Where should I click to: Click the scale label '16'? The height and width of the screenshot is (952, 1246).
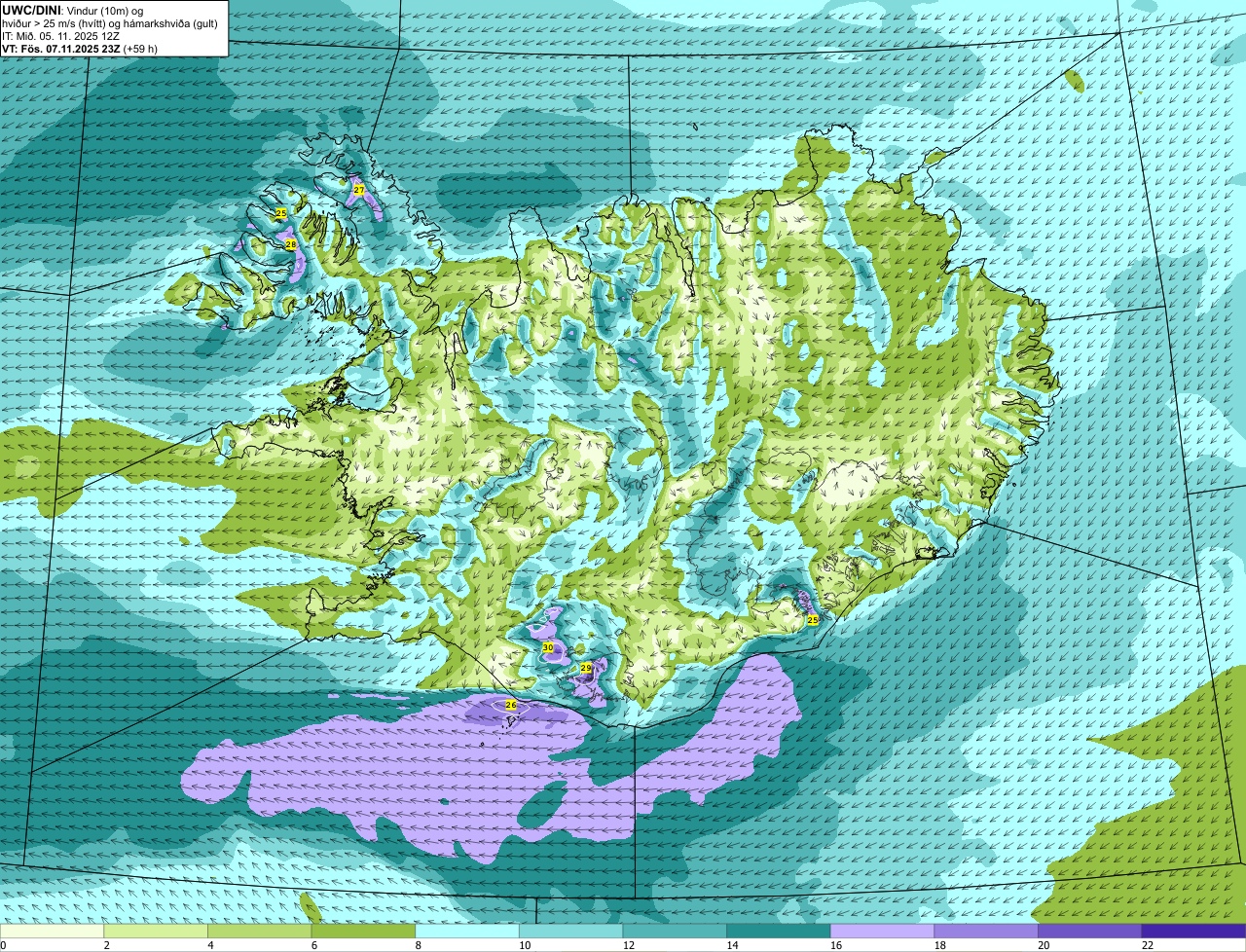(x=836, y=944)
